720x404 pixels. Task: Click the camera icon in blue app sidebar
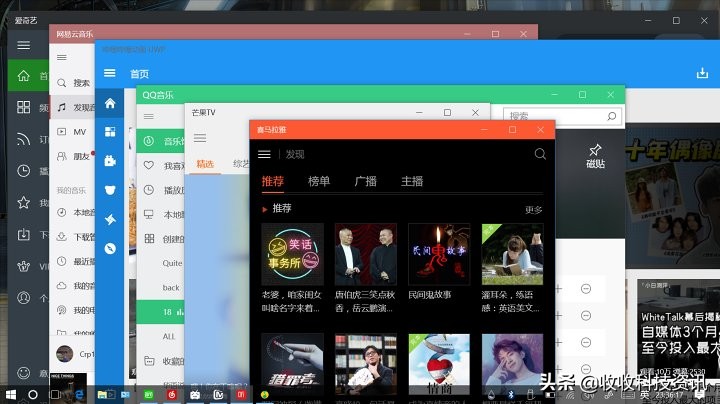coord(110,161)
